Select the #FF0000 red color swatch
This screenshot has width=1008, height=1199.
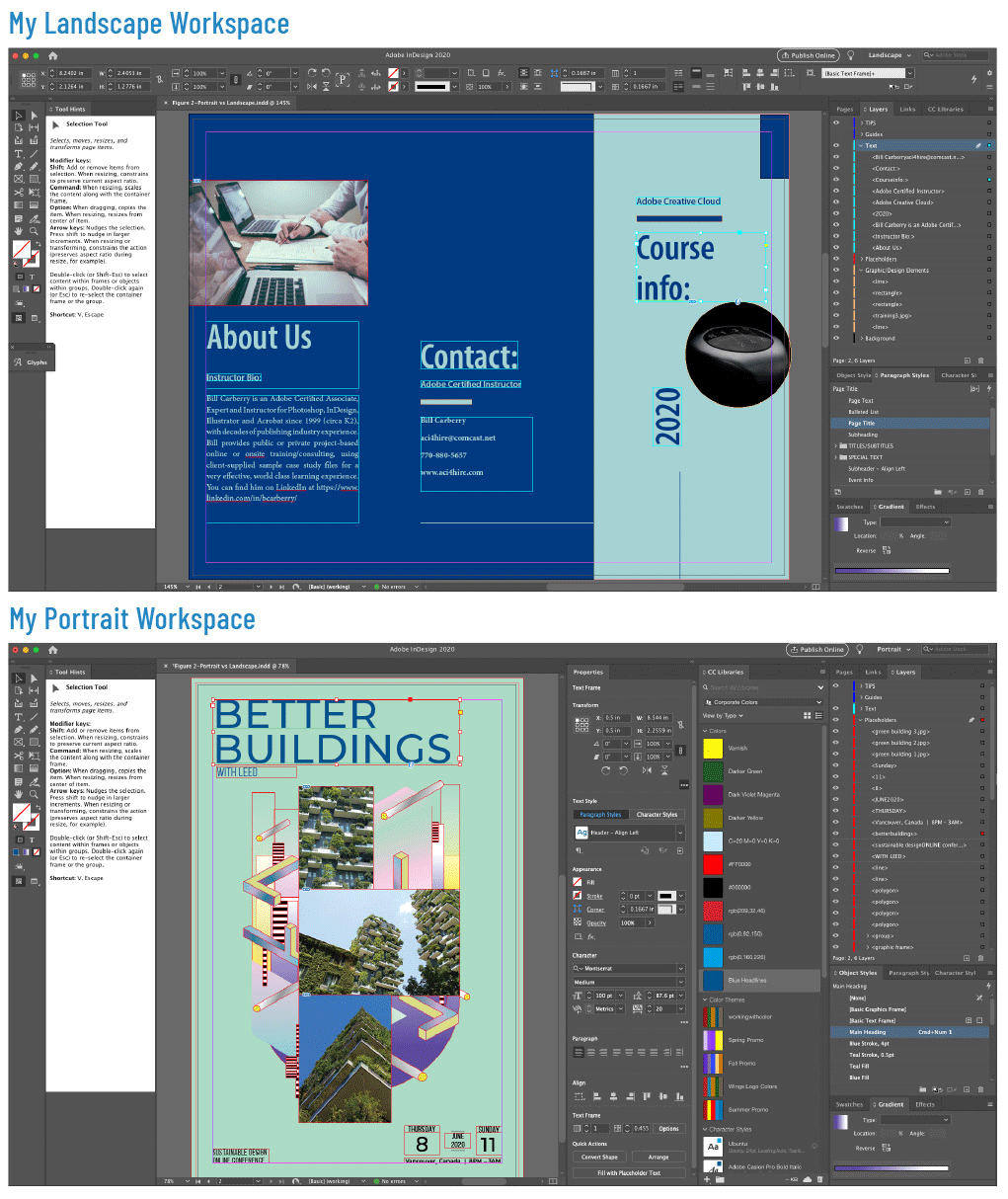(x=713, y=864)
